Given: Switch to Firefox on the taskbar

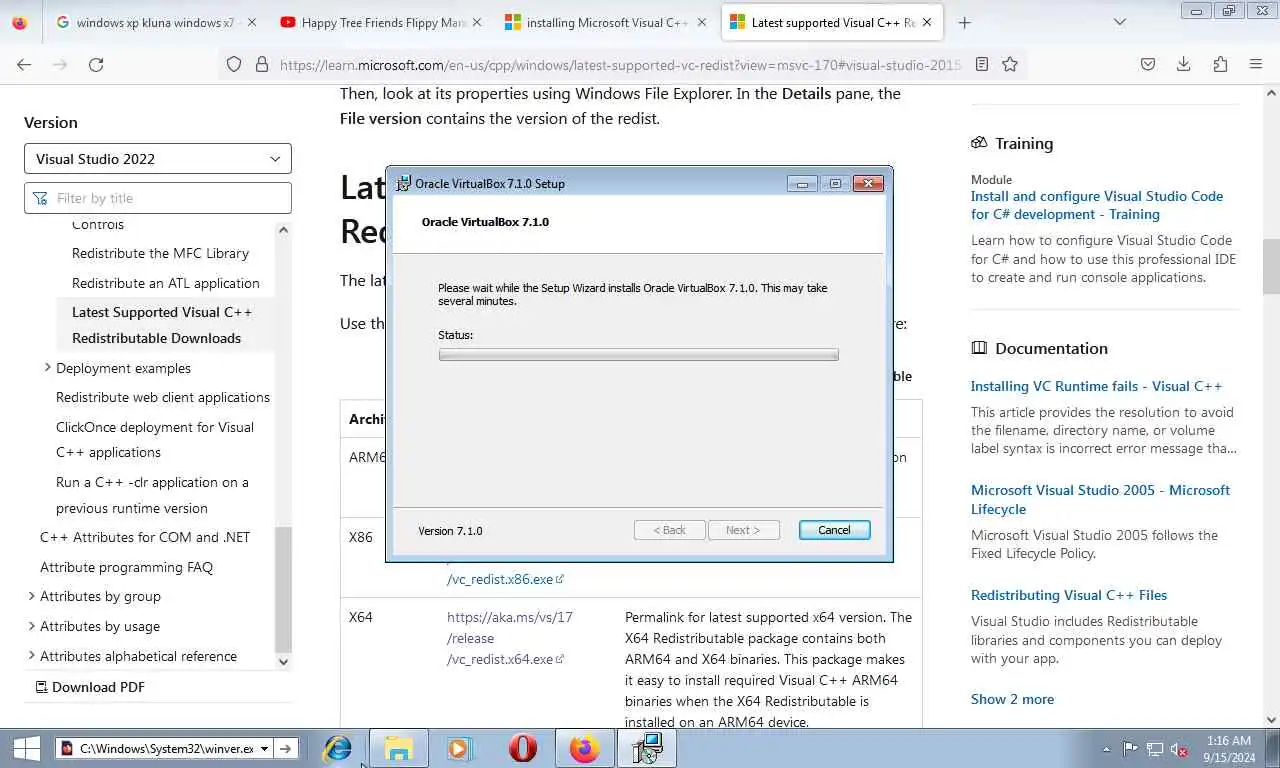Looking at the screenshot, I should click(x=584, y=748).
